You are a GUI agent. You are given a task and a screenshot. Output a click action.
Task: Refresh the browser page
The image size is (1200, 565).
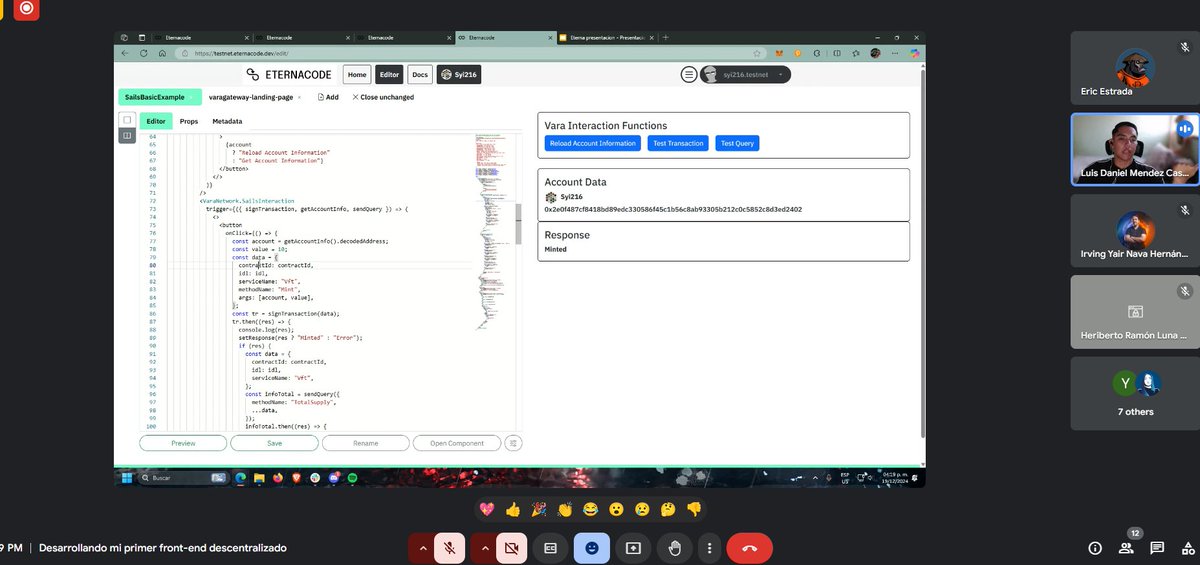(144, 53)
